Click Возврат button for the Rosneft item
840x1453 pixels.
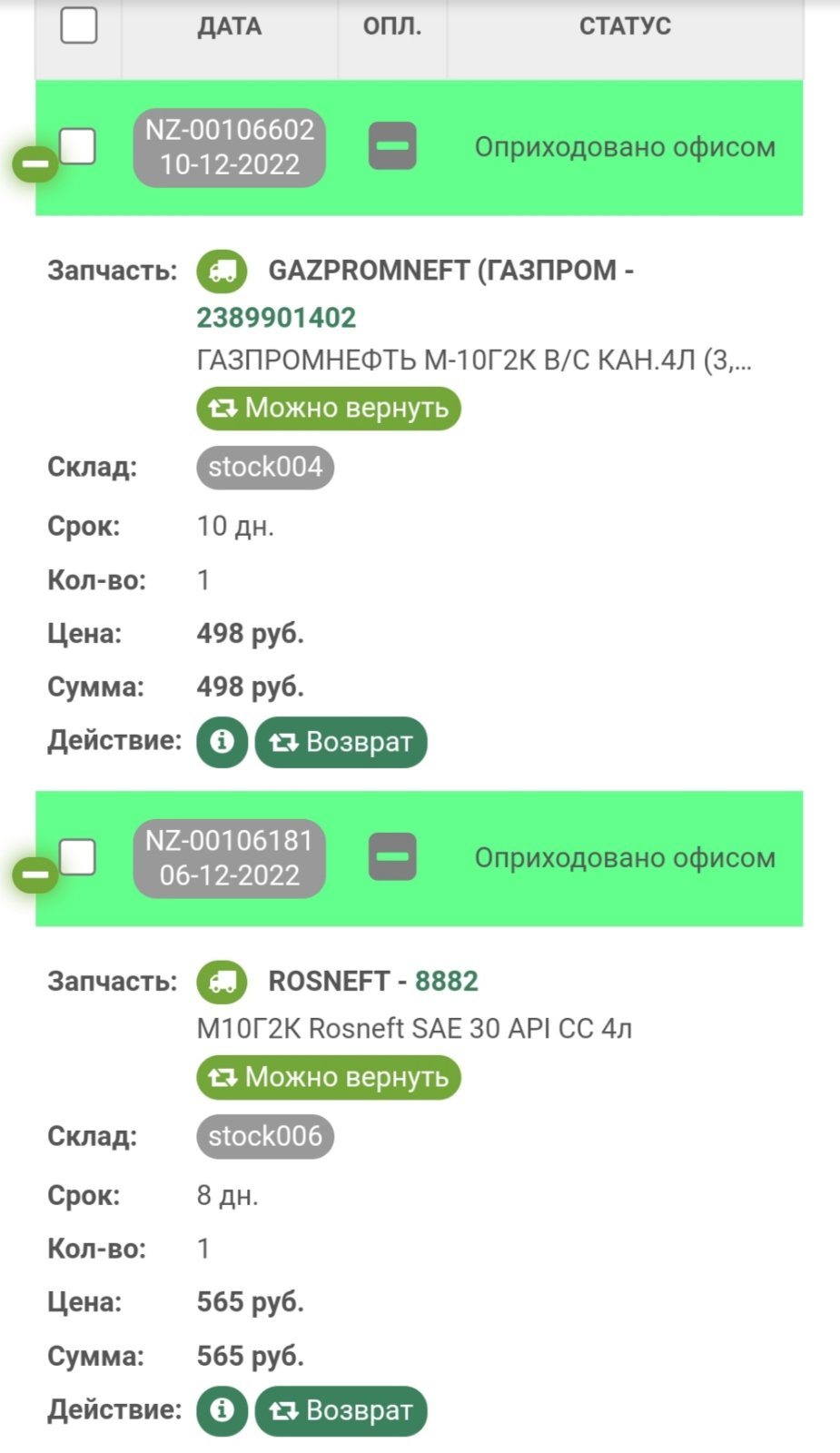click(x=341, y=1410)
